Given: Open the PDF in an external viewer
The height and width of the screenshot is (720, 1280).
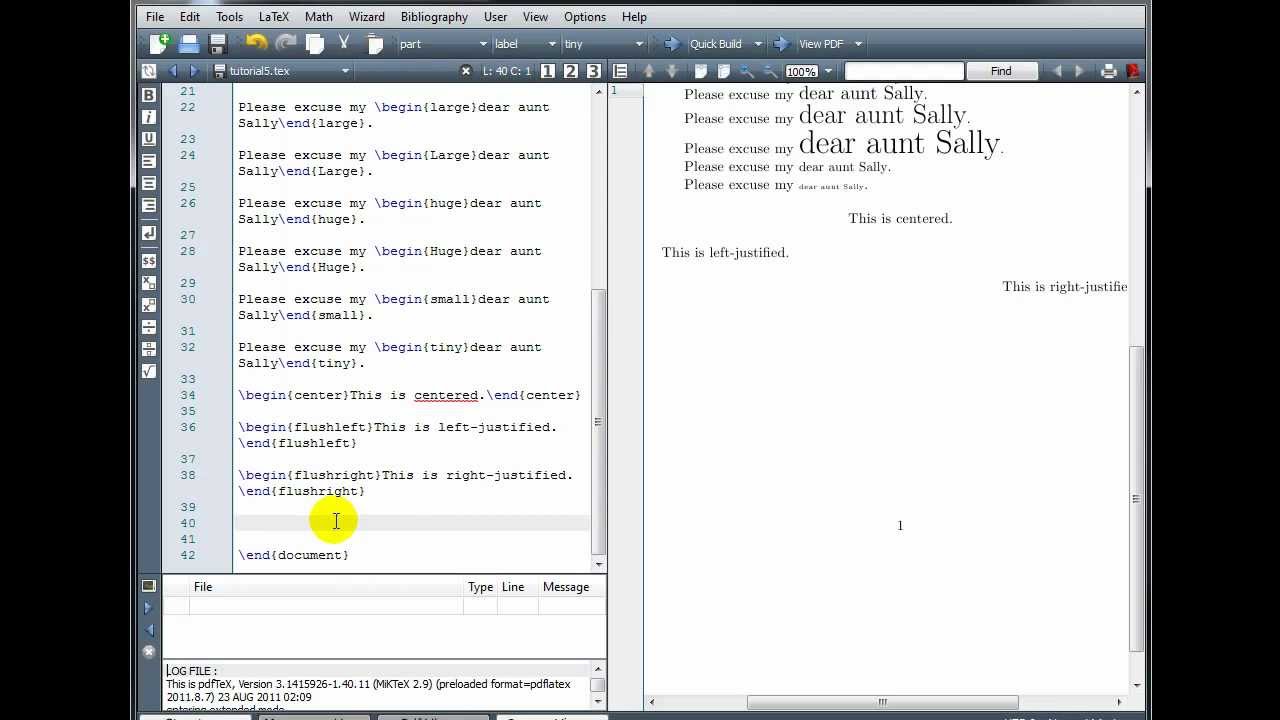Looking at the screenshot, I should coord(1132,71).
